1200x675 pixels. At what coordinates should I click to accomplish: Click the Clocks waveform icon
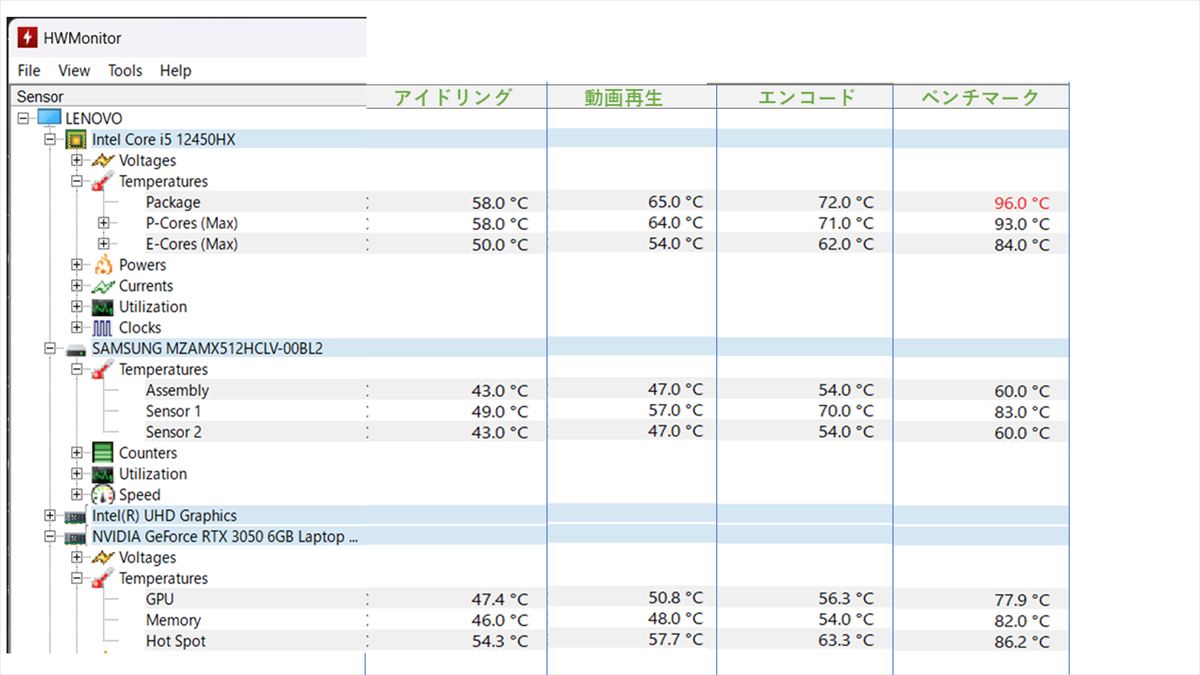(x=103, y=328)
